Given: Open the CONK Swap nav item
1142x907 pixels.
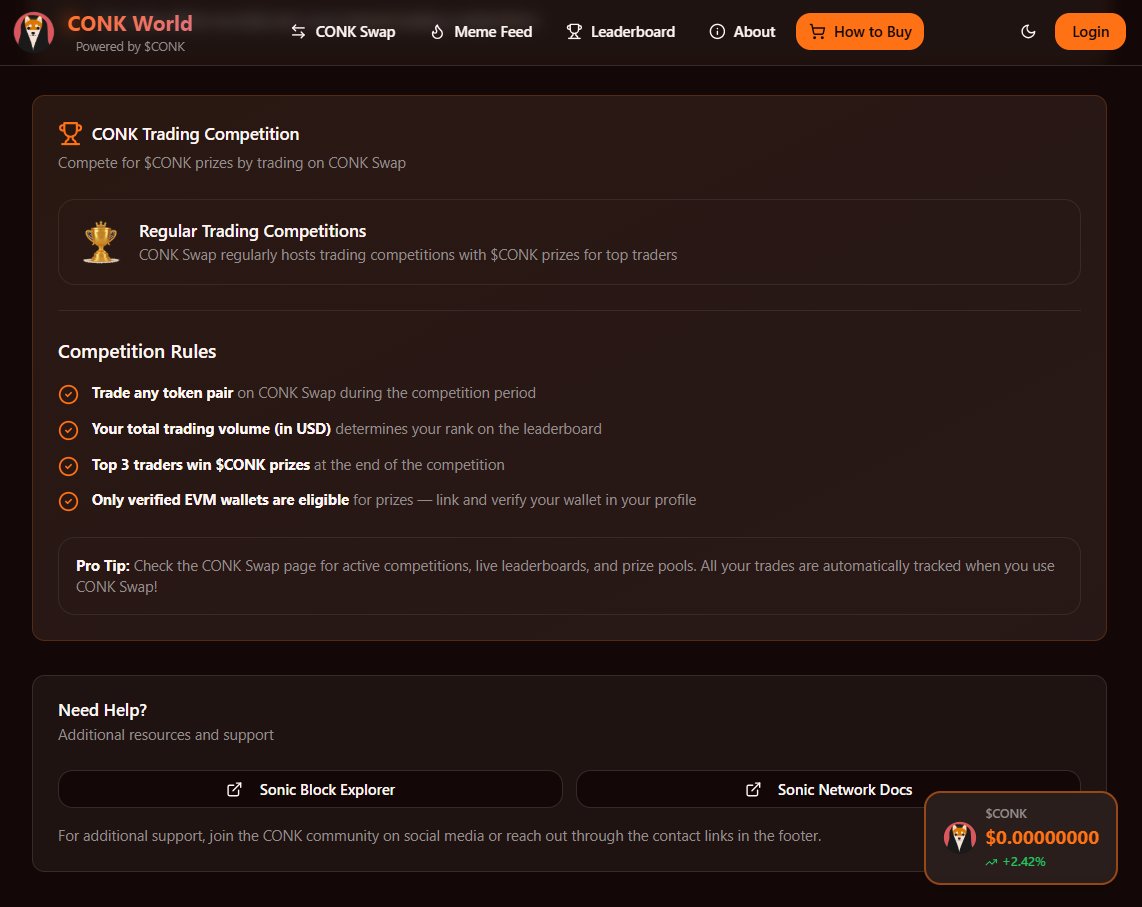Looking at the screenshot, I should (342, 32).
